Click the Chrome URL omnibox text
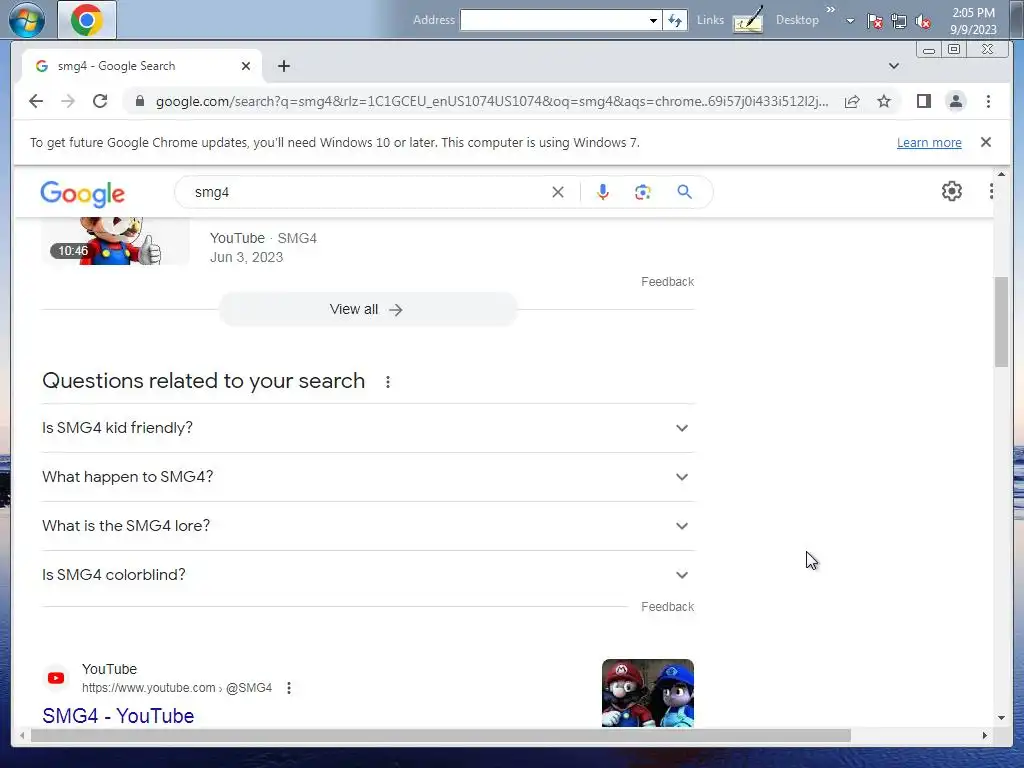The width and height of the screenshot is (1024, 768). [x=492, y=101]
